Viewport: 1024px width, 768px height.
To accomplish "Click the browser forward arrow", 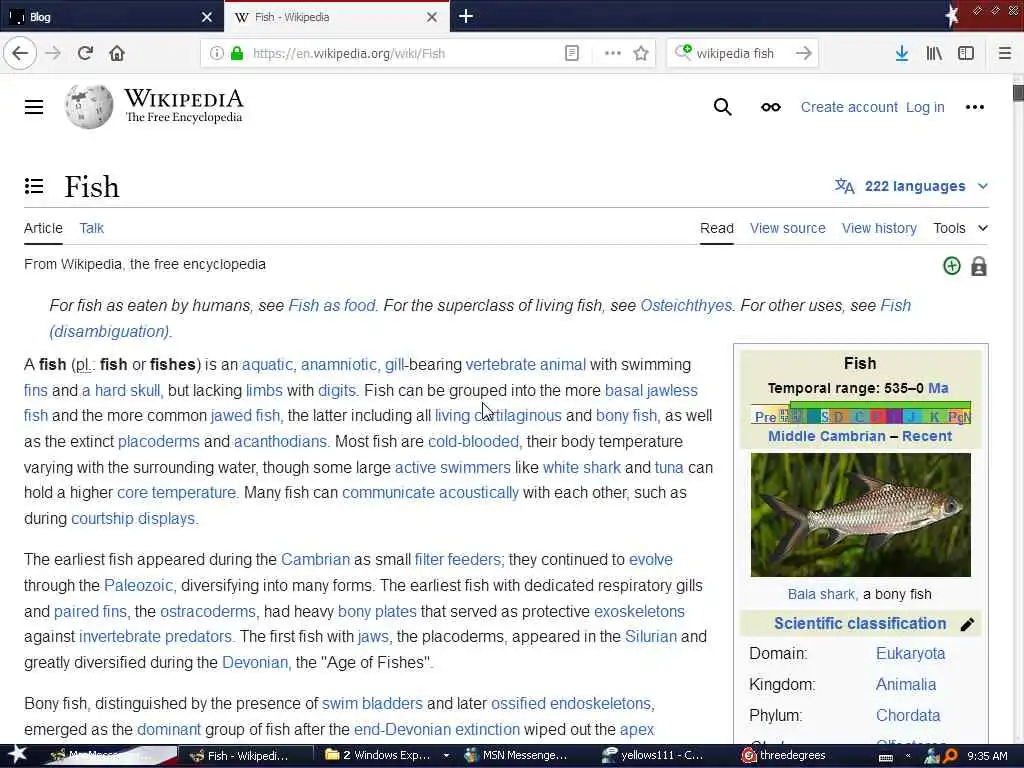I will [53, 53].
